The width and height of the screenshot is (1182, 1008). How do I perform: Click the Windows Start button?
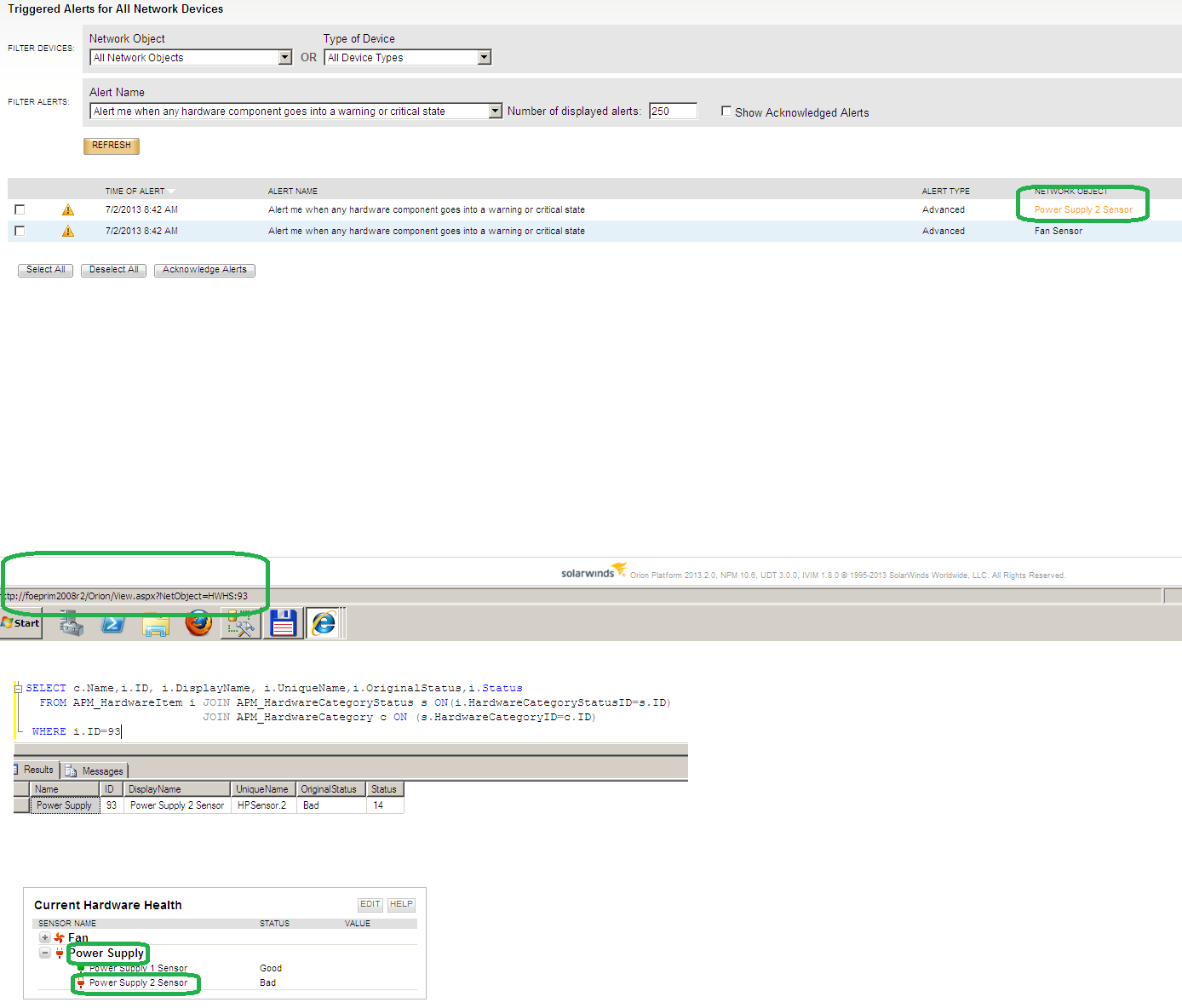click(x=20, y=623)
